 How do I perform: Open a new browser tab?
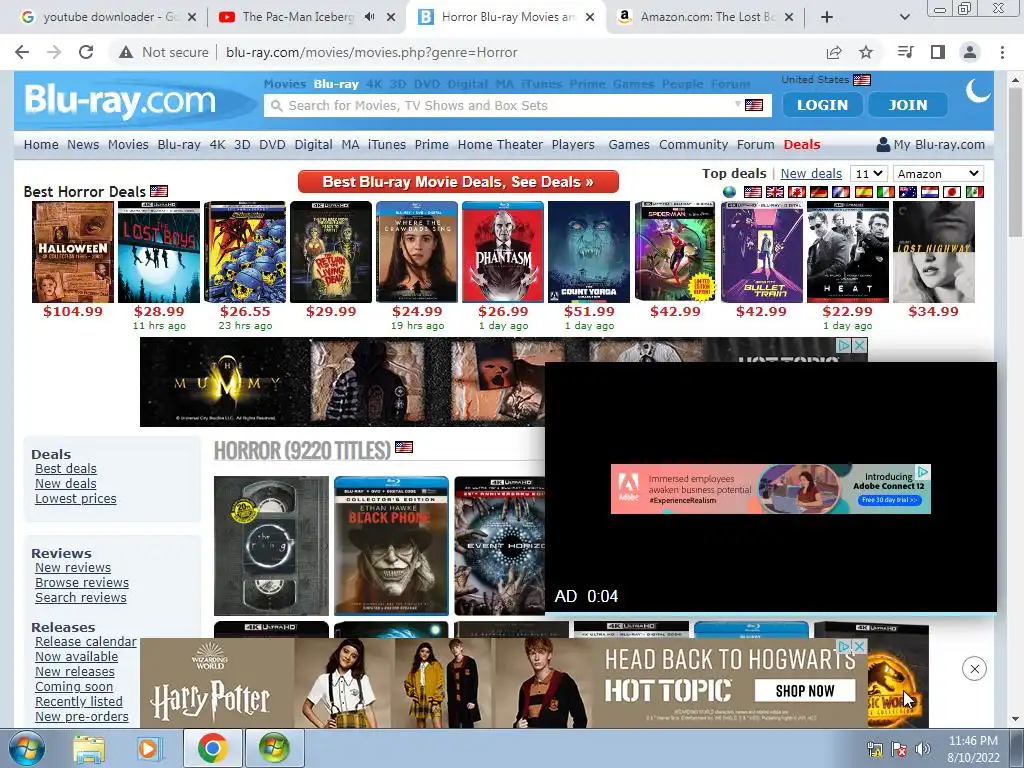(x=827, y=17)
